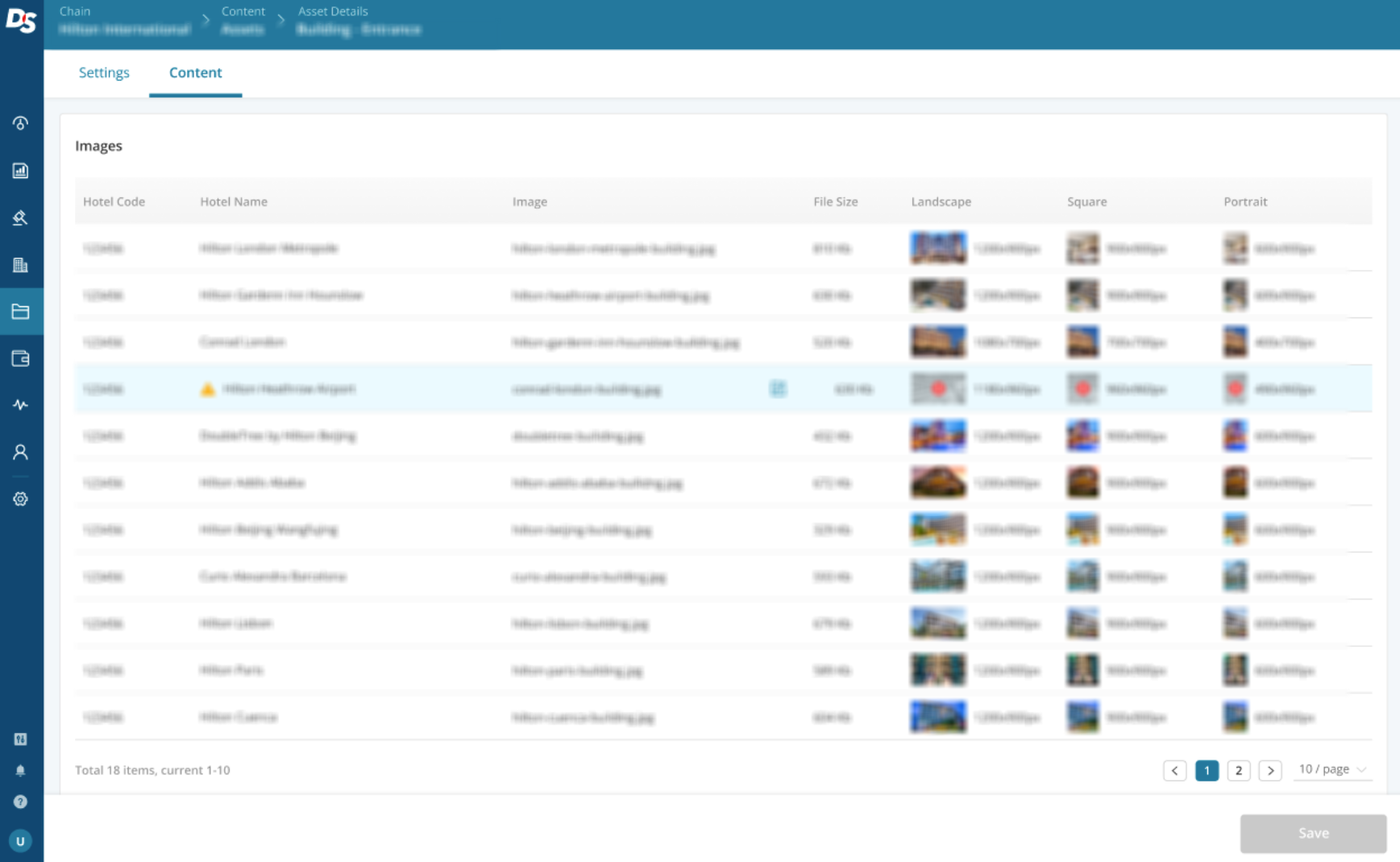The image size is (1400, 862).
Task: Open landscape thumbnail for DoubleTree by Hilton Beijing
Action: (938, 436)
